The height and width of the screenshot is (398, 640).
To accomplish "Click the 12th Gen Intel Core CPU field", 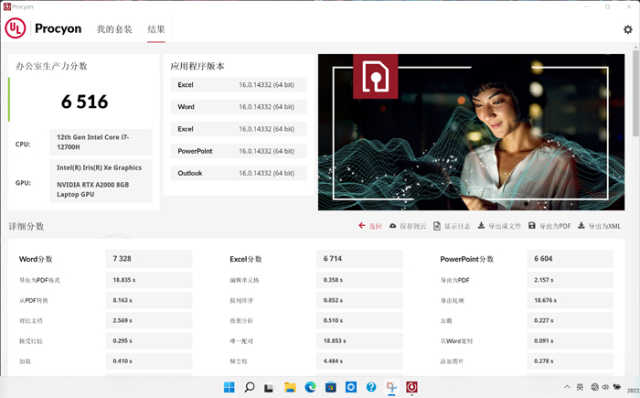I will coord(101,142).
